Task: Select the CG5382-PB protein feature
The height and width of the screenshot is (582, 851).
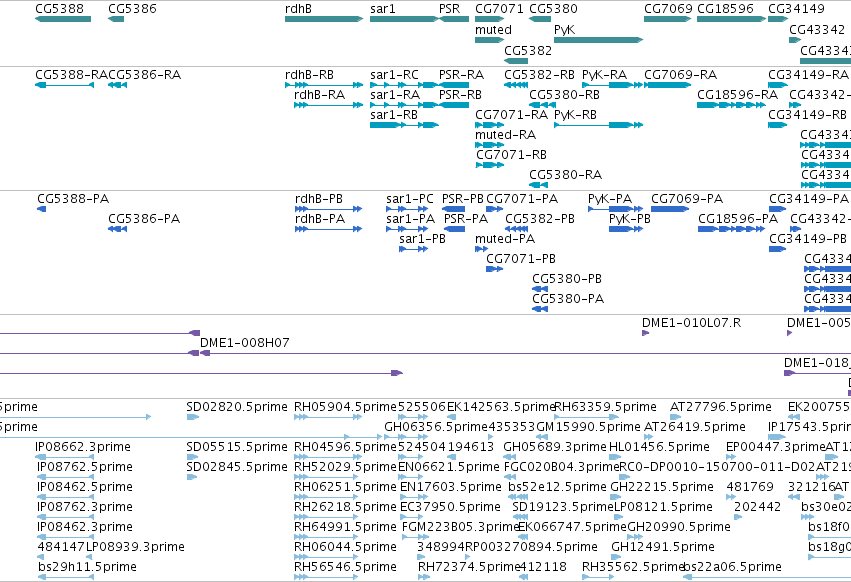Action: 516,229
